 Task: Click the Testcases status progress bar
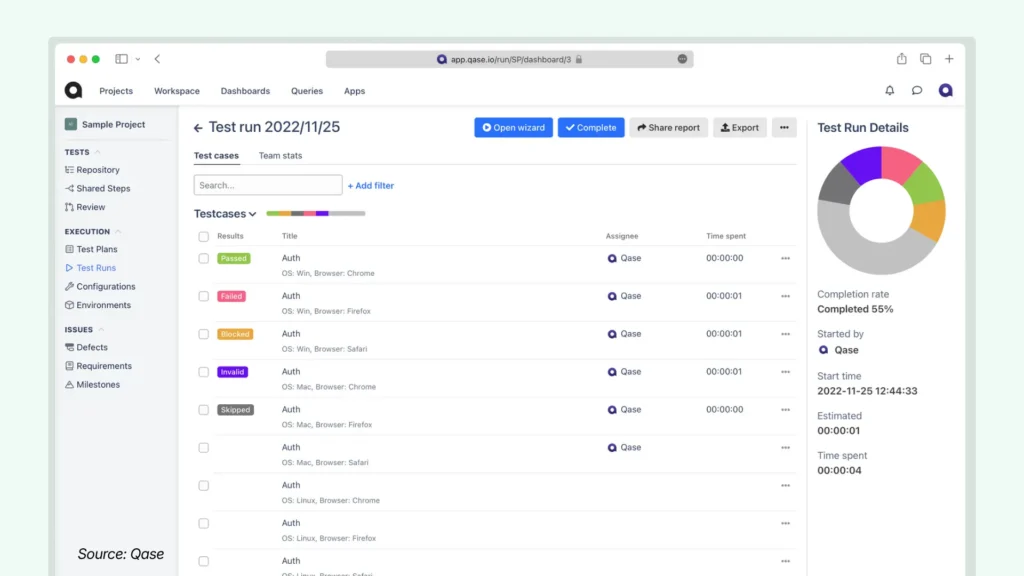click(315, 214)
